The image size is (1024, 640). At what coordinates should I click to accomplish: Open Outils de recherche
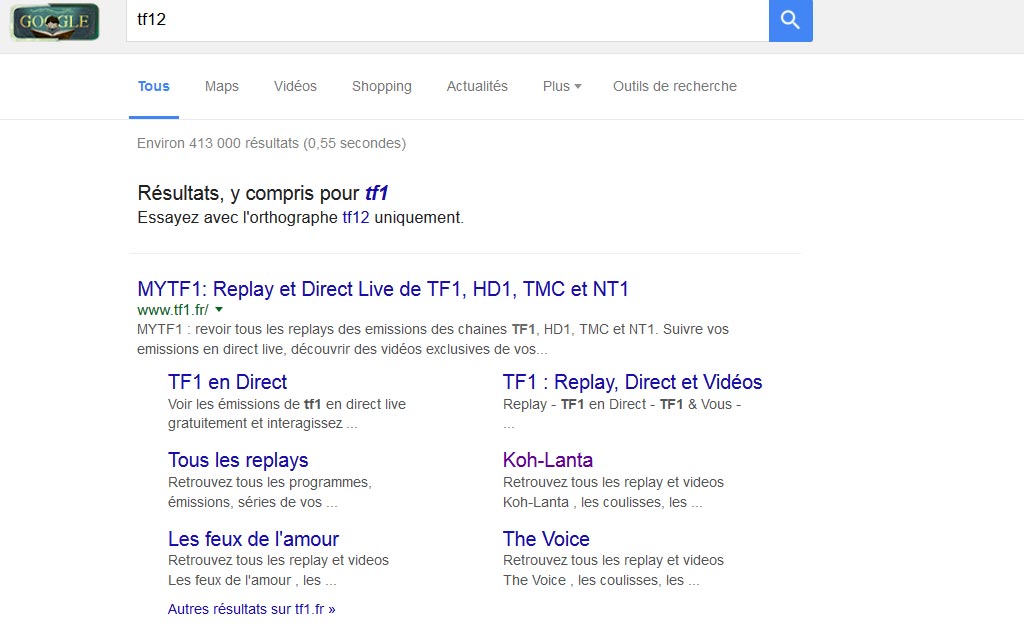(x=675, y=86)
